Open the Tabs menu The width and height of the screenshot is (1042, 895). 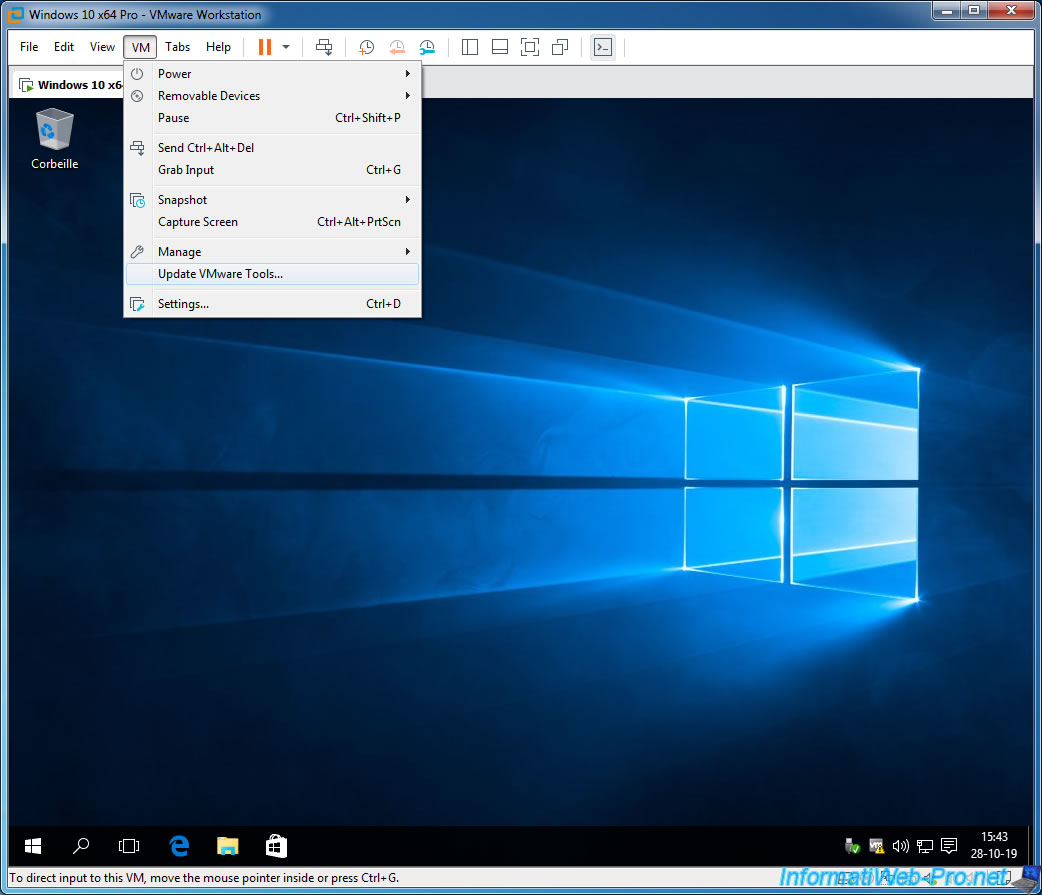(177, 47)
